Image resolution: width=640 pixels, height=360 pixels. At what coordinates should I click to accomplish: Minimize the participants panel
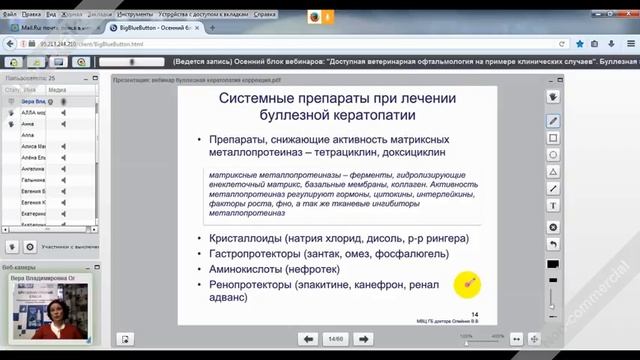tap(86, 78)
